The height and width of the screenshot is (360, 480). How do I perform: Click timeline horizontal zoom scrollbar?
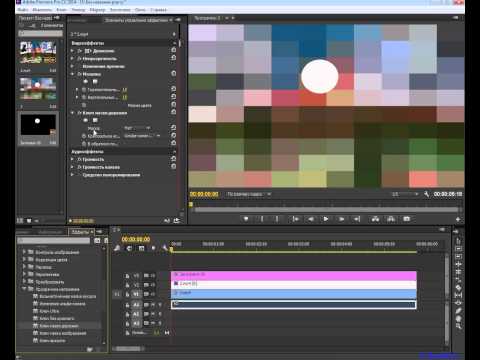[128, 349]
